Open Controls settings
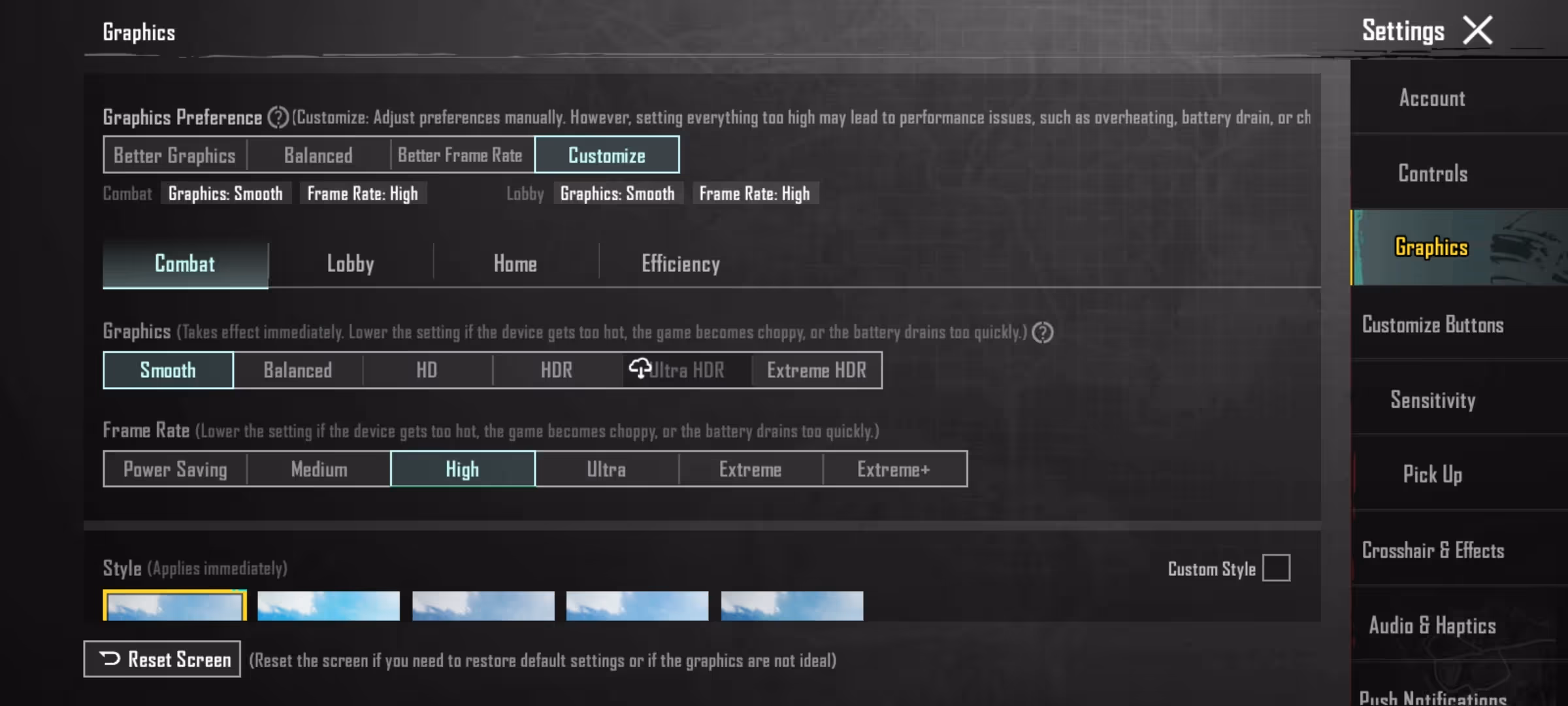 click(1432, 173)
